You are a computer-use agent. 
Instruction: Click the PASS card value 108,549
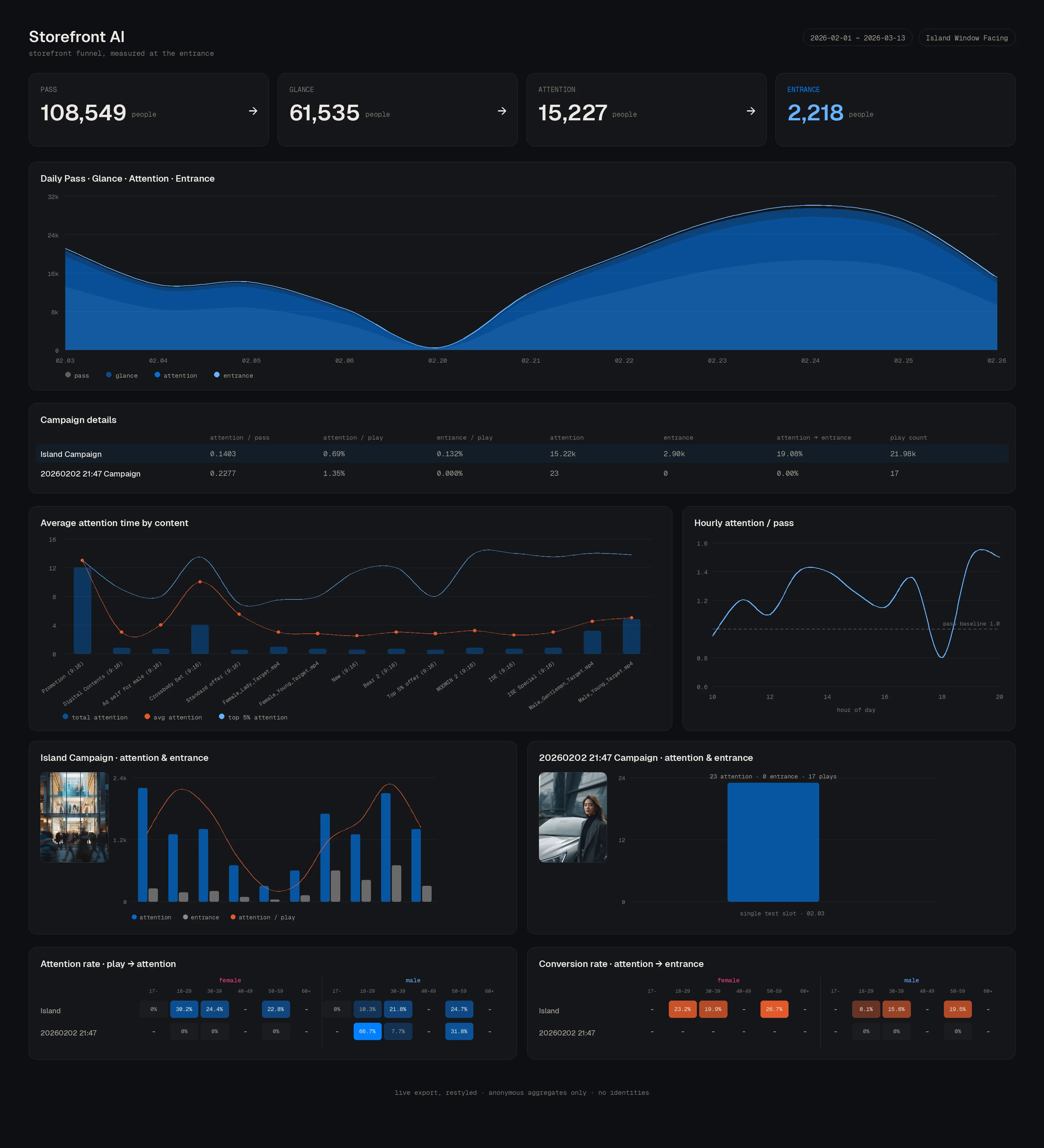83,112
